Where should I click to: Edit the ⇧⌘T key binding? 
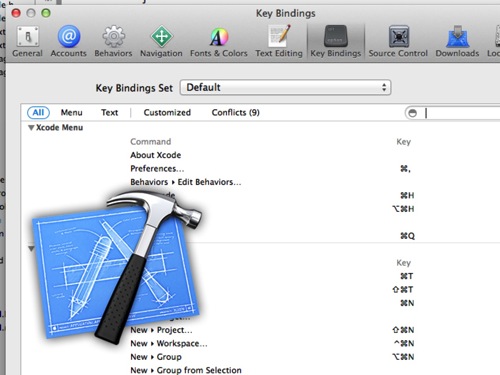[x=403, y=290]
